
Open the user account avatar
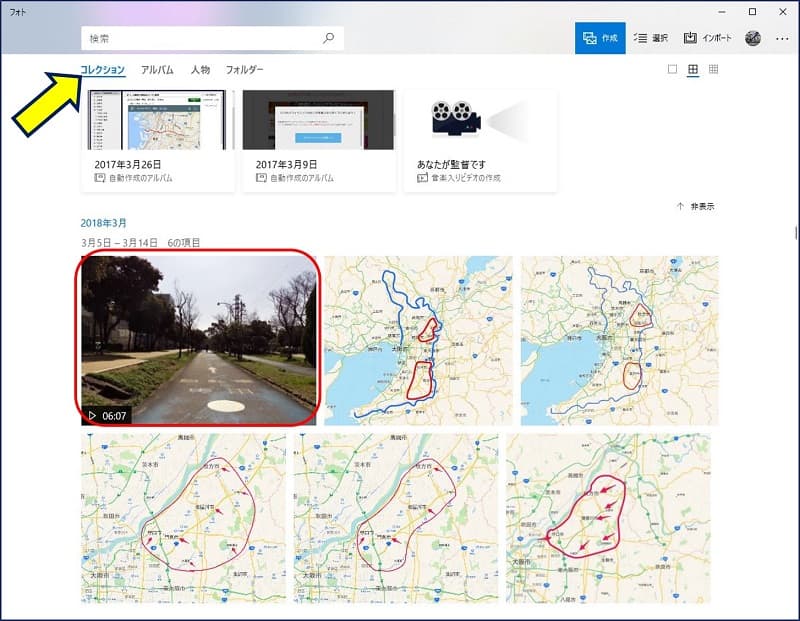tap(753, 38)
